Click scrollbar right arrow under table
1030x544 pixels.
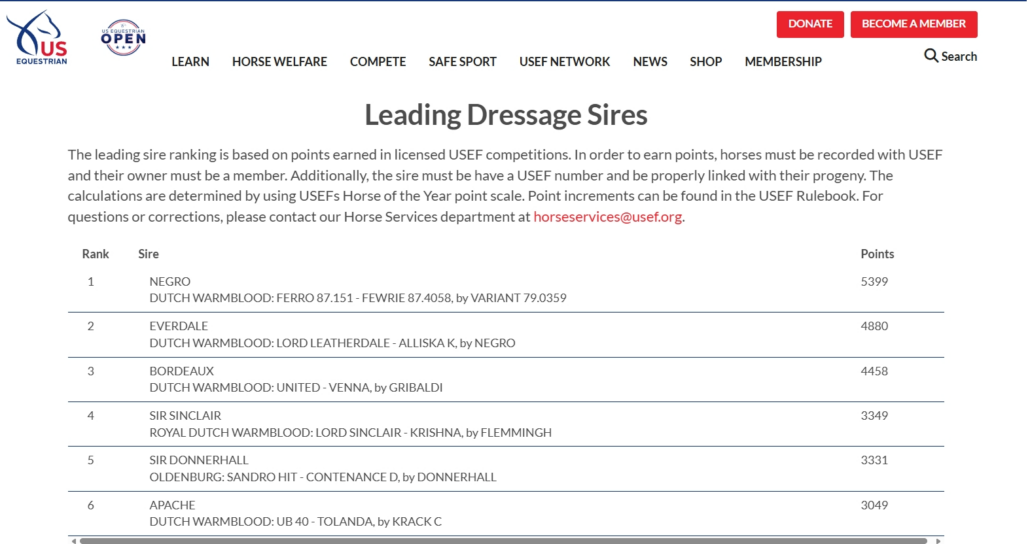click(938, 541)
